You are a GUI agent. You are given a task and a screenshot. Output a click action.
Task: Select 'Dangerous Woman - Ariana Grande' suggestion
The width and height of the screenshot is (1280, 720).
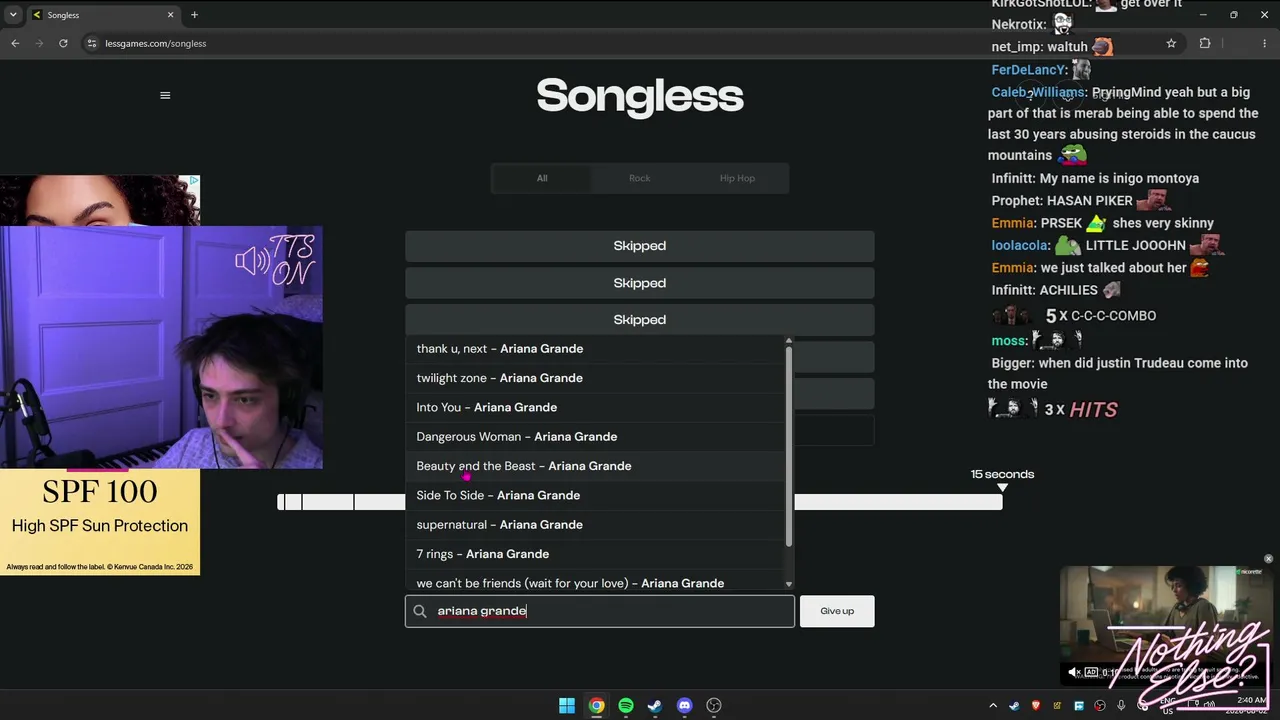(595, 437)
